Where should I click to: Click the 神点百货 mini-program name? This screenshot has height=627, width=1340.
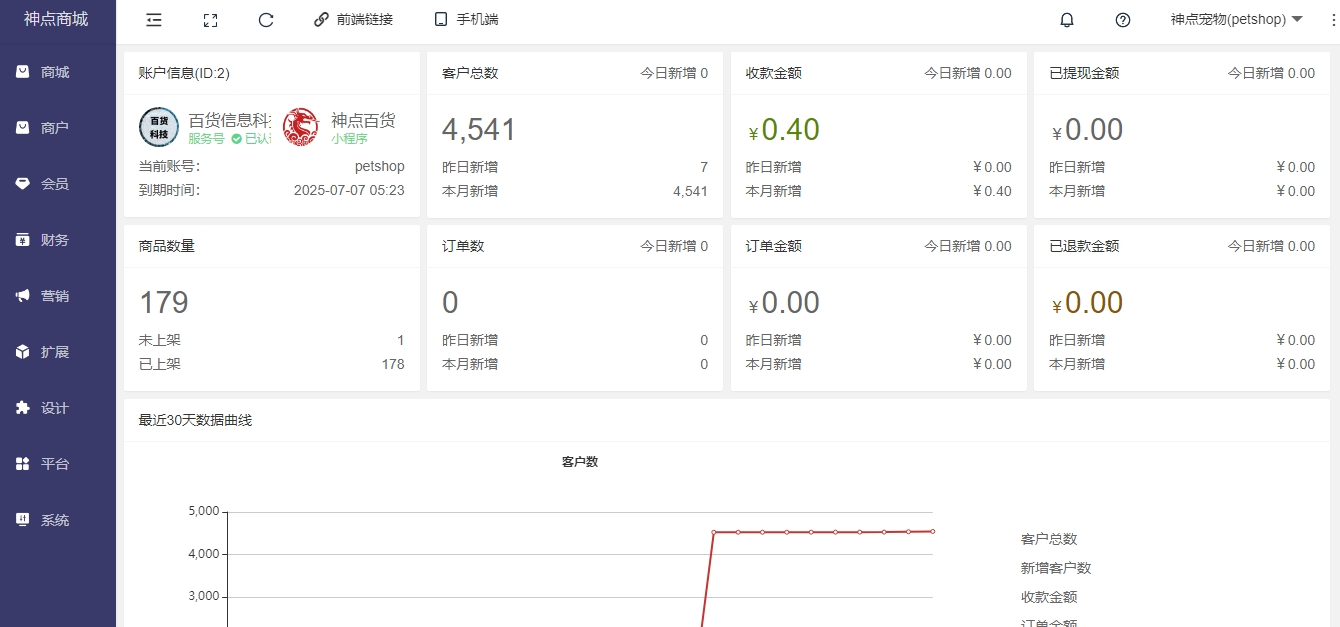pyautogui.click(x=363, y=120)
